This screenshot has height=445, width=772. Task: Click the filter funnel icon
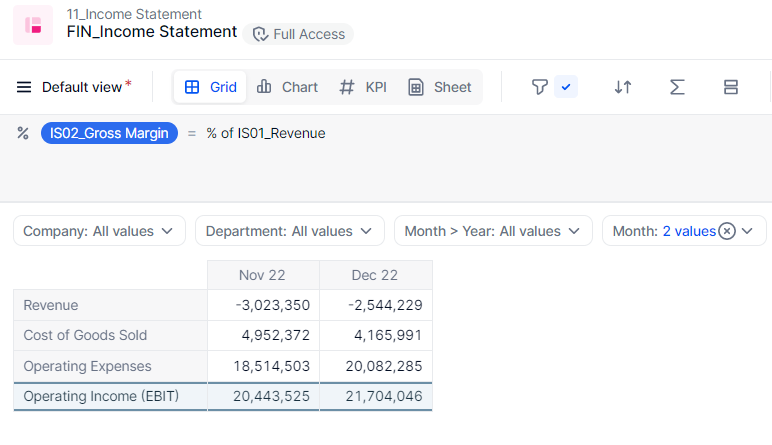540,87
